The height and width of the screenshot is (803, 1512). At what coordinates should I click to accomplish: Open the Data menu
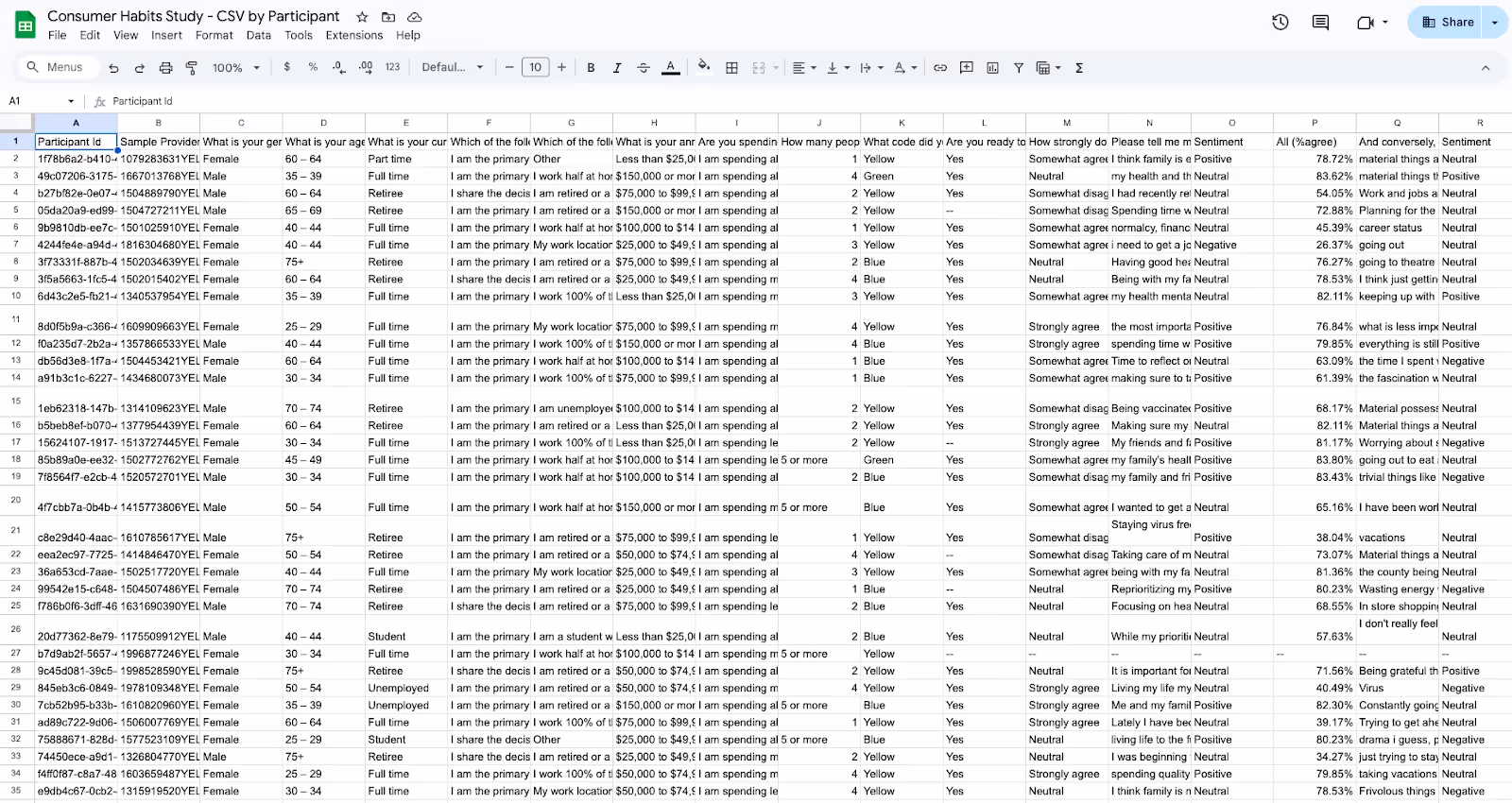pyautogui.click(x=259, y=35)
